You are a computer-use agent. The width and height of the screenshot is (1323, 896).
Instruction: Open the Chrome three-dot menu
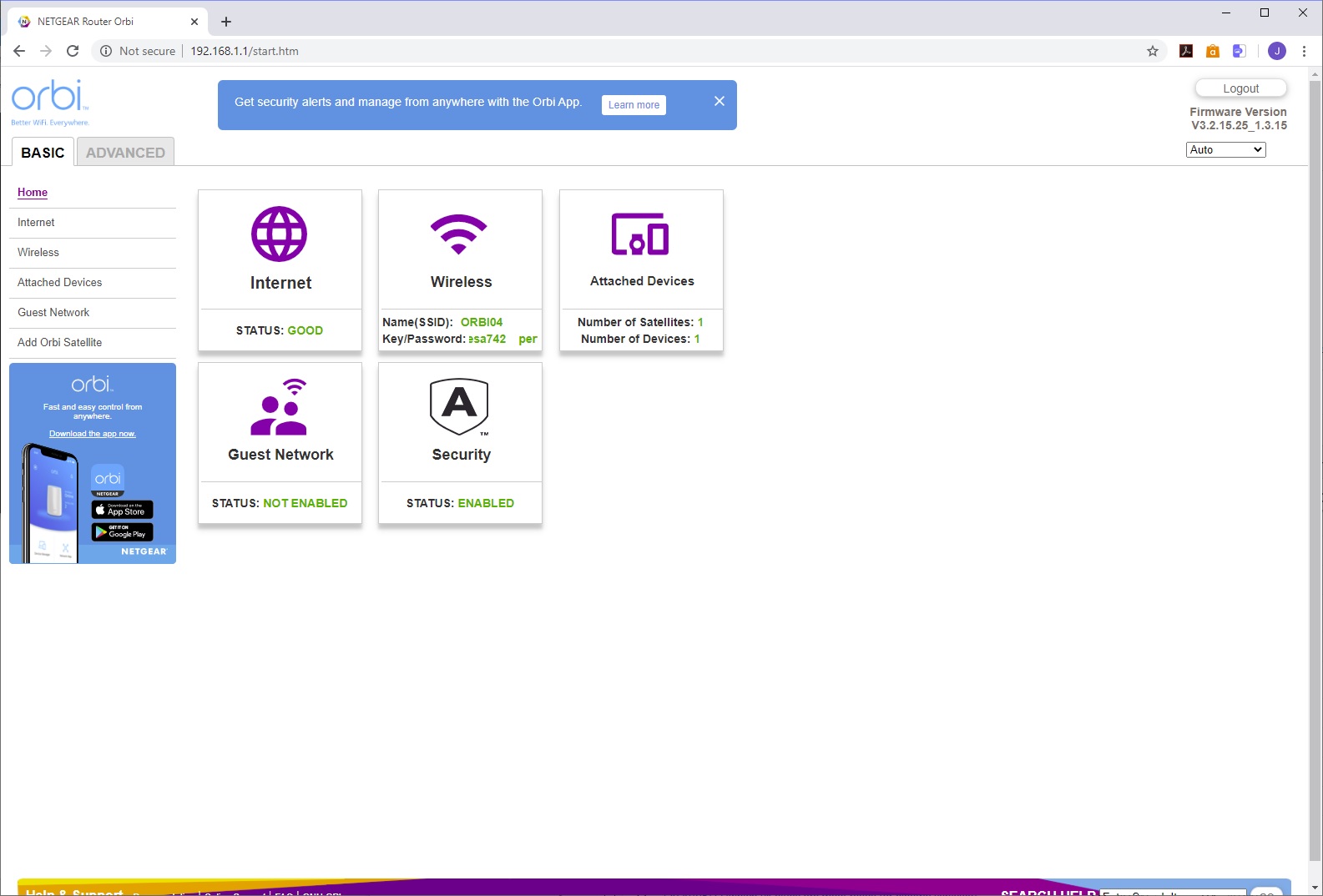pos(1304,51)
